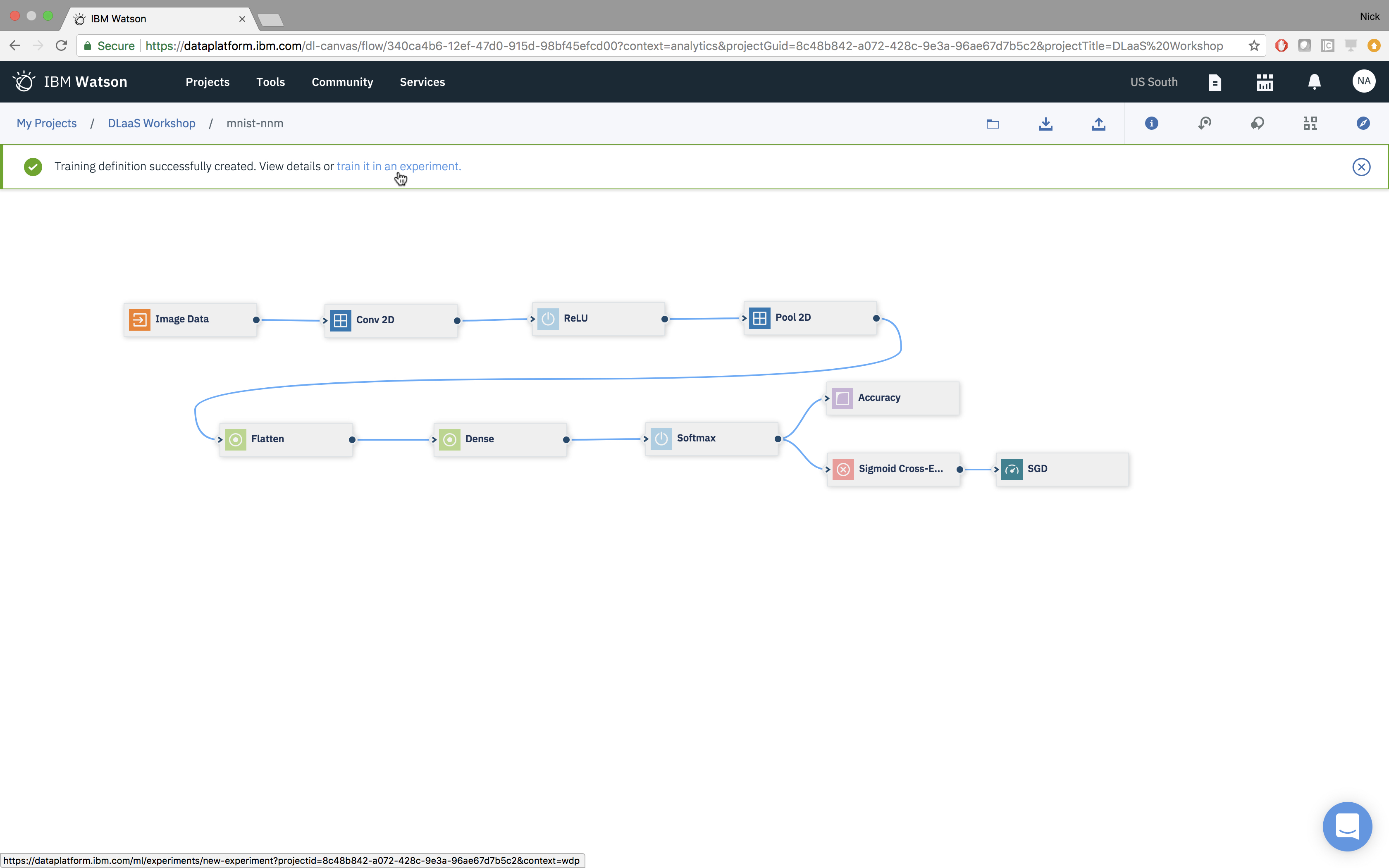Click the Dense node label
This screenshot has height=868, width=1389.
pos(479,439)
